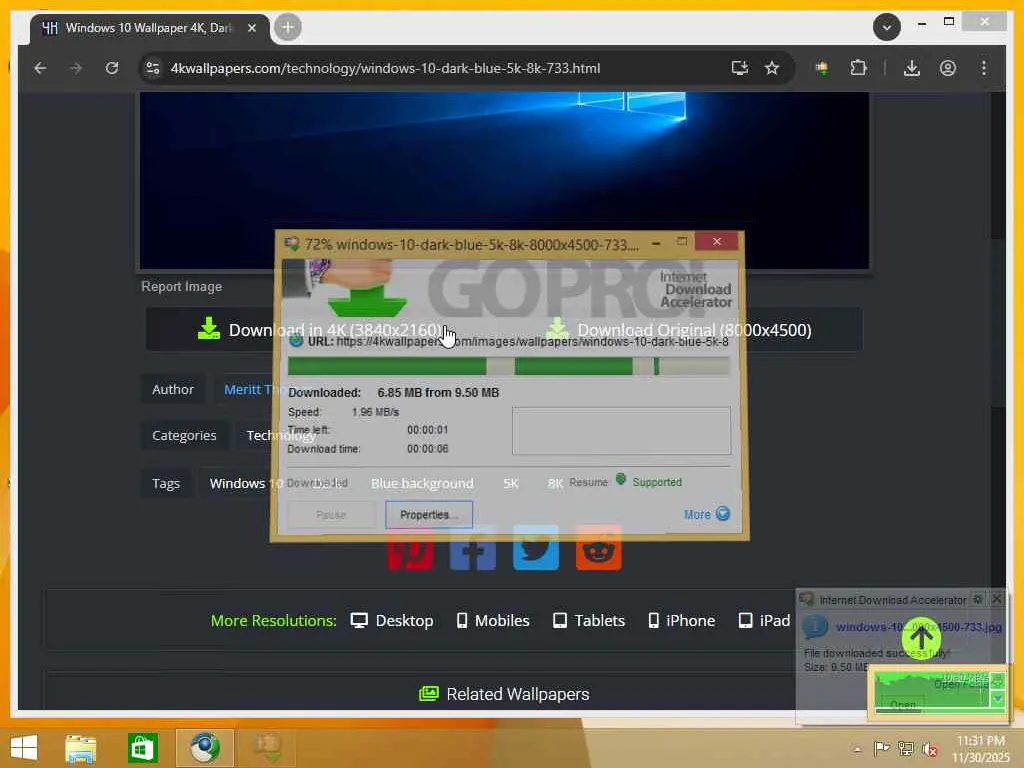Share on Facebook icon
This screenshot has height=768, width=1024.
[x=473, y=549]
